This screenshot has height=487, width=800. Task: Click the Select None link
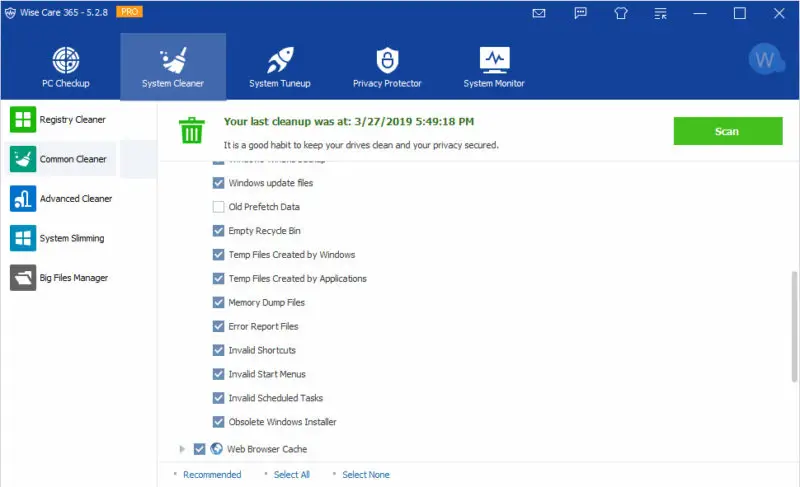(x=366, y=475)
